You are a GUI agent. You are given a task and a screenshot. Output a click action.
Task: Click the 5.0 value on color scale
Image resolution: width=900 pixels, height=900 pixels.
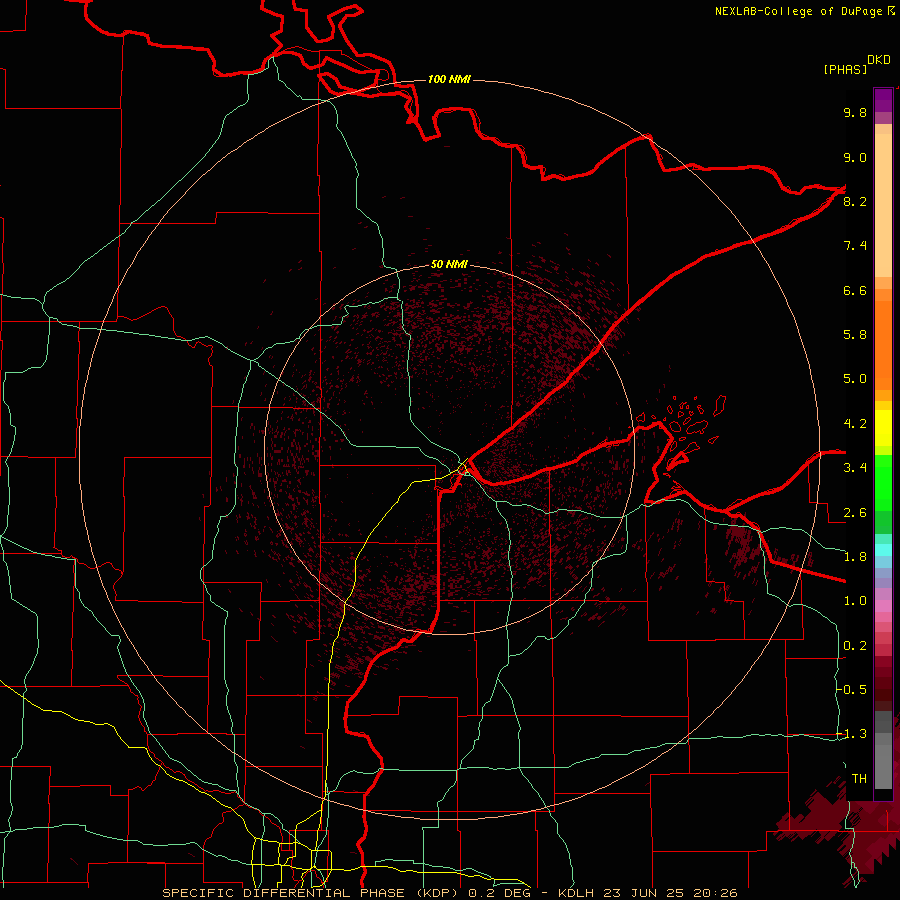(x=855, y=379)
